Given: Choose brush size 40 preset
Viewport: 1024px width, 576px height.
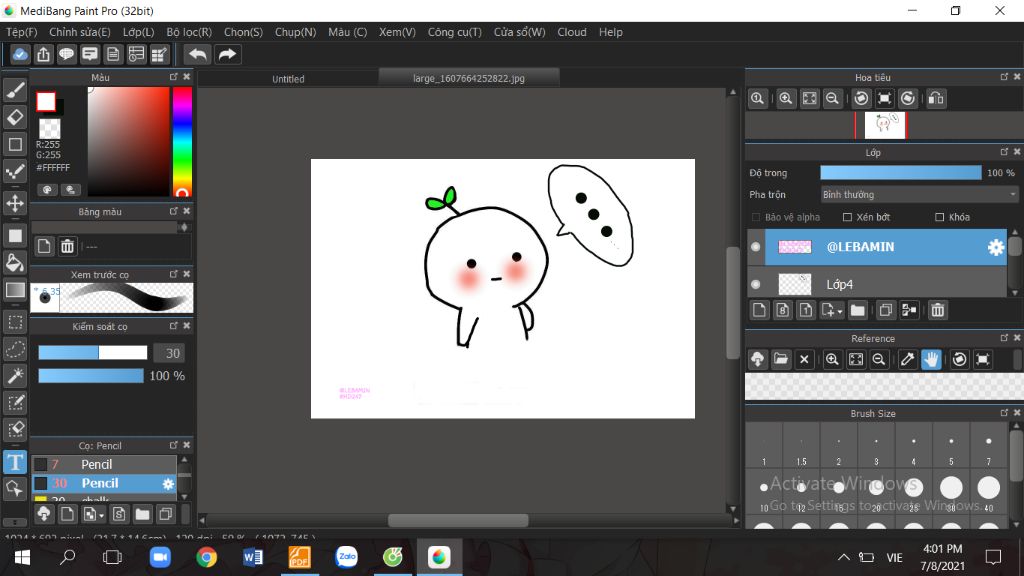Looking at the screenshot, I should pos(989,491).
